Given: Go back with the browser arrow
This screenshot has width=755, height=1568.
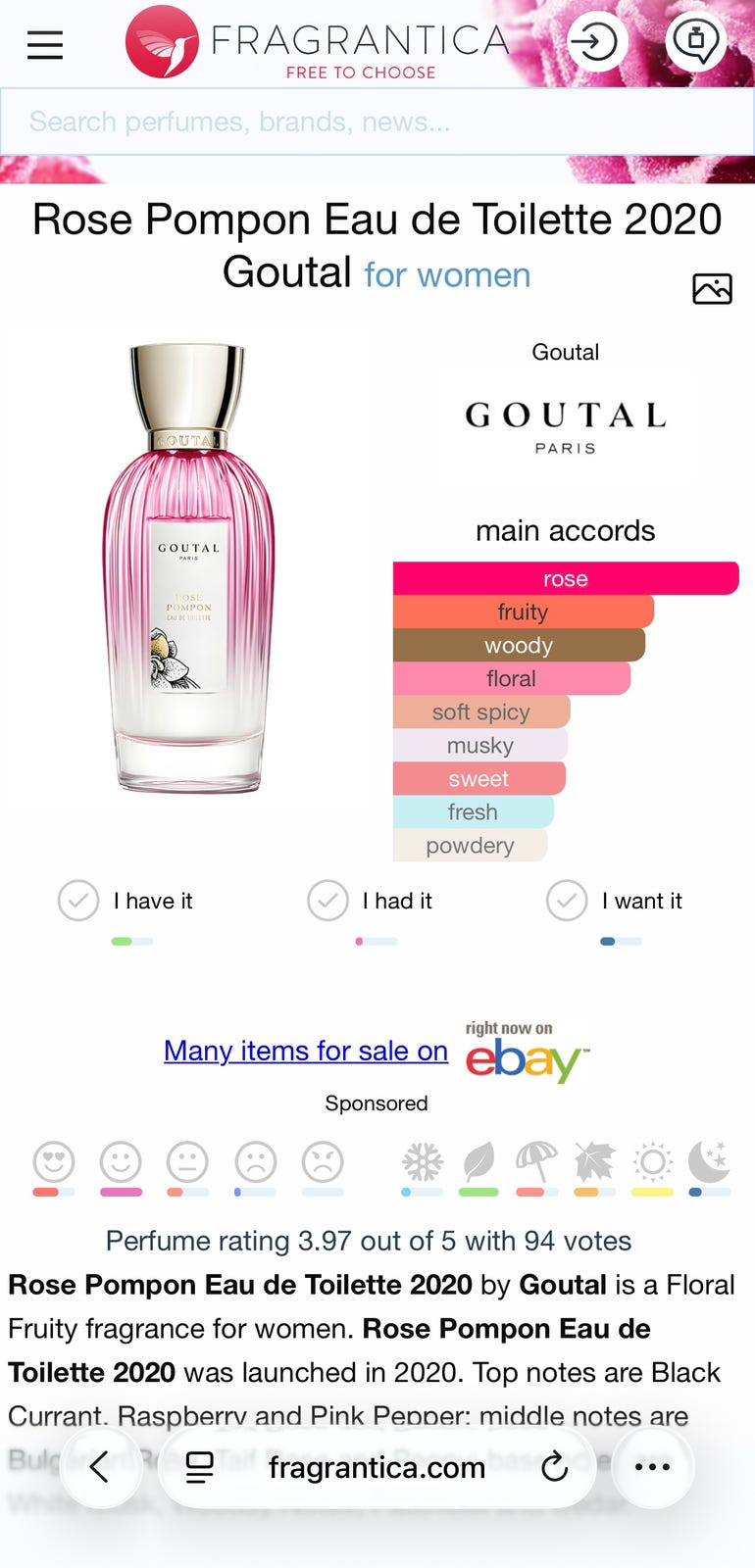Looking at the screenshot, I should click(100, 1467).
